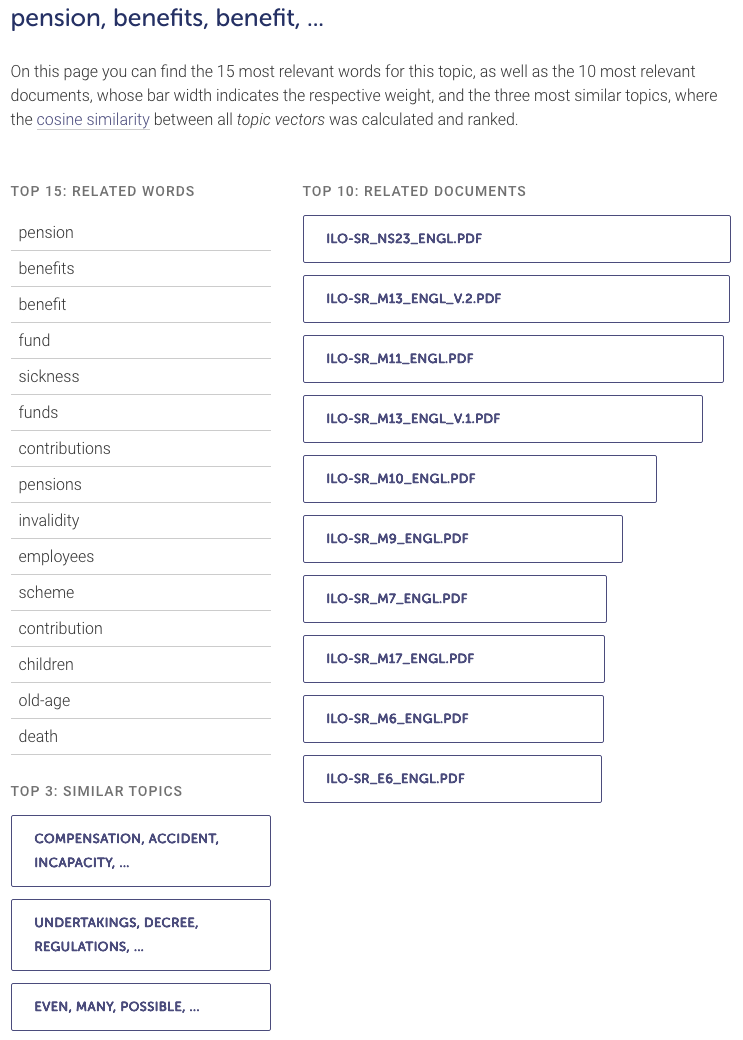The height and width of the screenshot is (1040, 743).
Task: Select the word 'old-age' in related words
Action: tap(42, 700)
